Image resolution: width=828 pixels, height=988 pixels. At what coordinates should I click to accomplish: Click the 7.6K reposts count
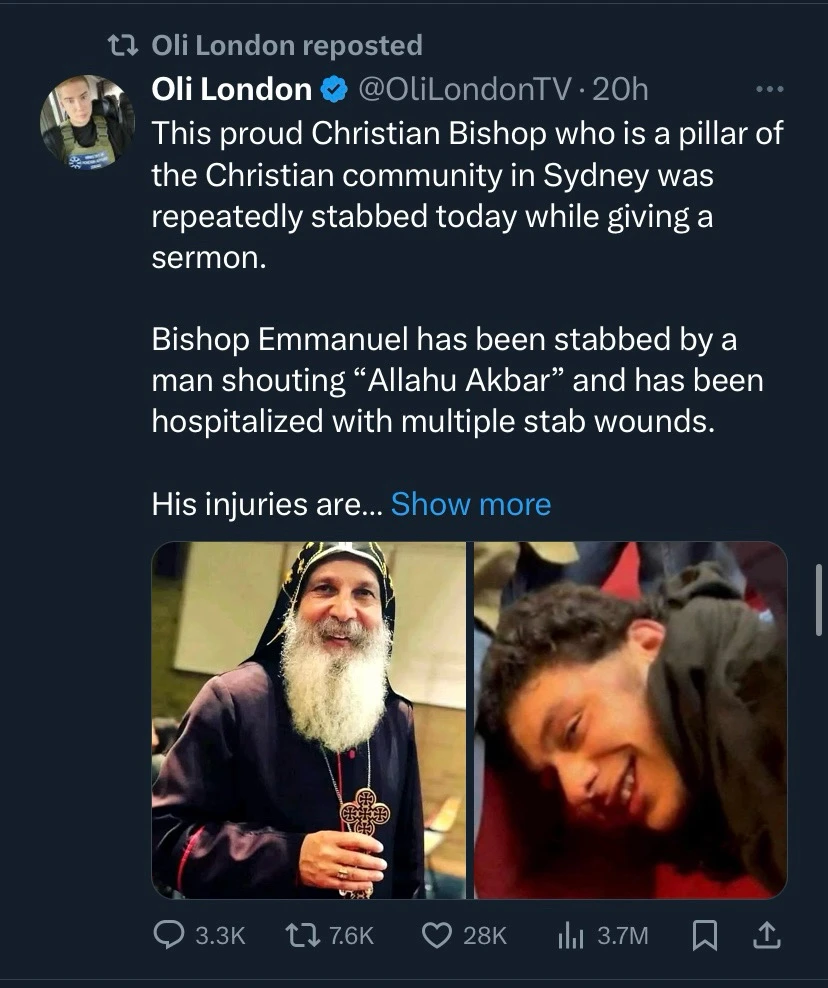pos(352,936)
